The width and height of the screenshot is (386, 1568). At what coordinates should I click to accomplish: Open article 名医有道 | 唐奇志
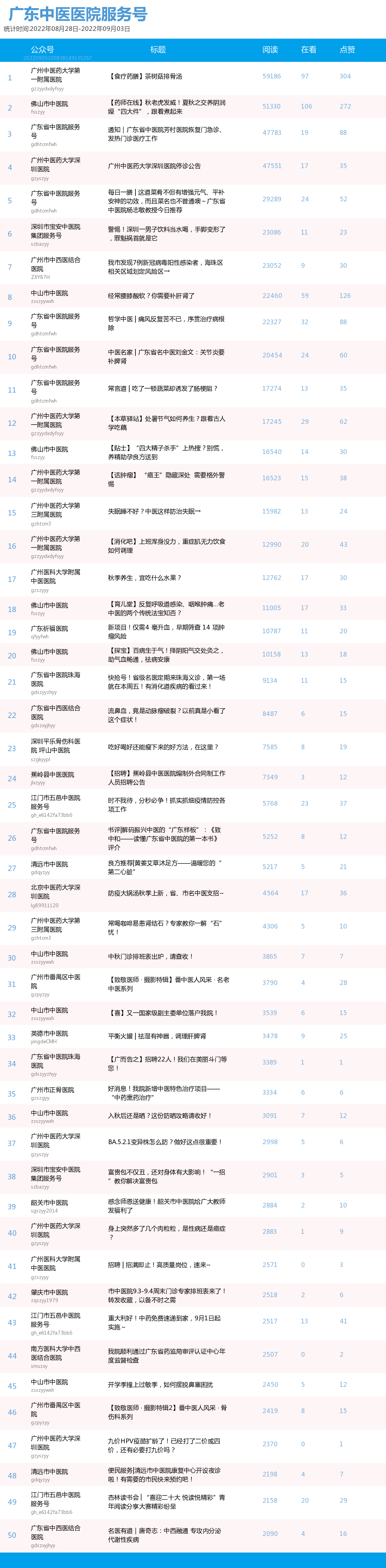pos(164,1534)
